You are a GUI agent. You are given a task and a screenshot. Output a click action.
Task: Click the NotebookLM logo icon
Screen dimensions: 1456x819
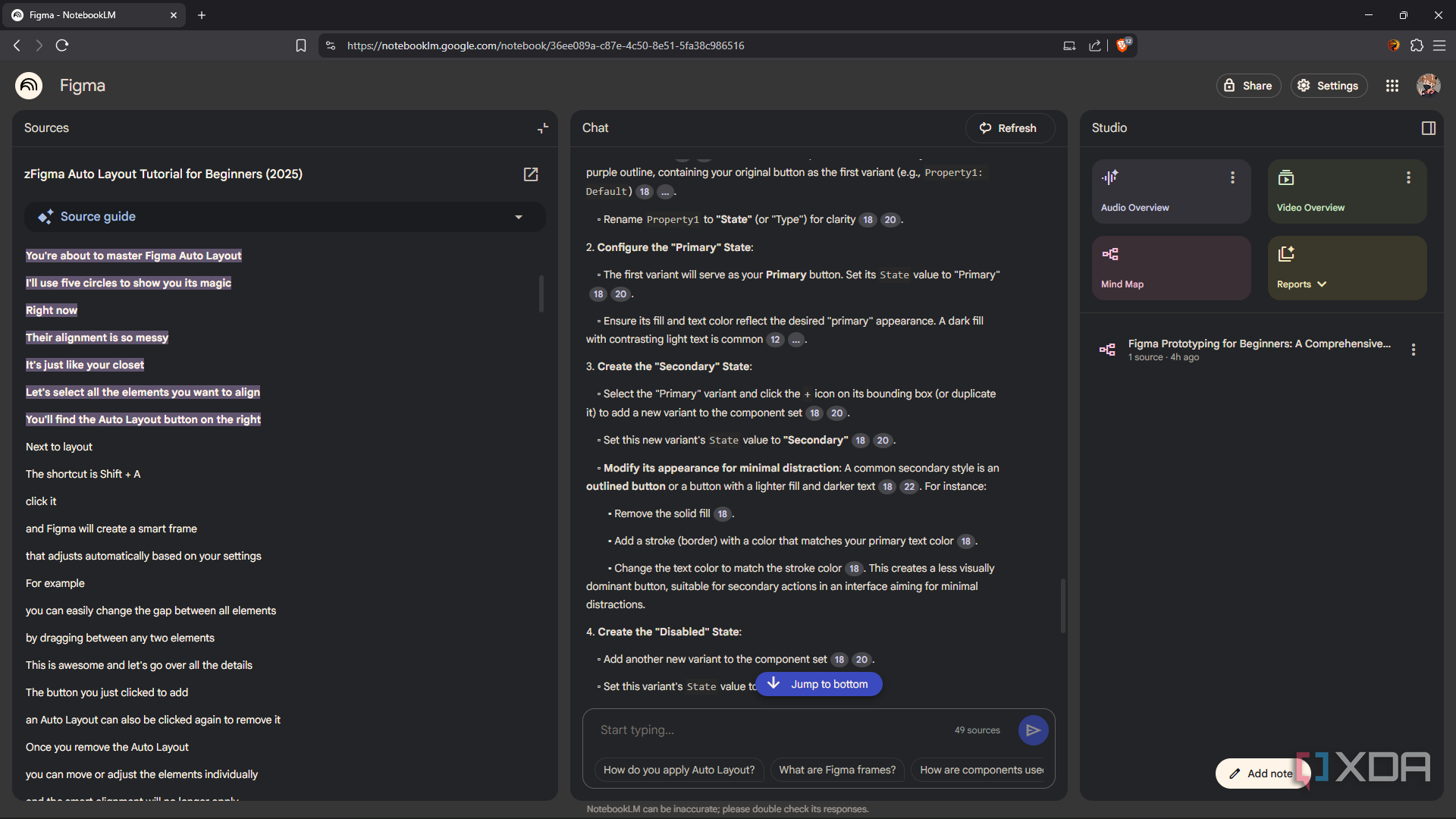tap(29, 86)
